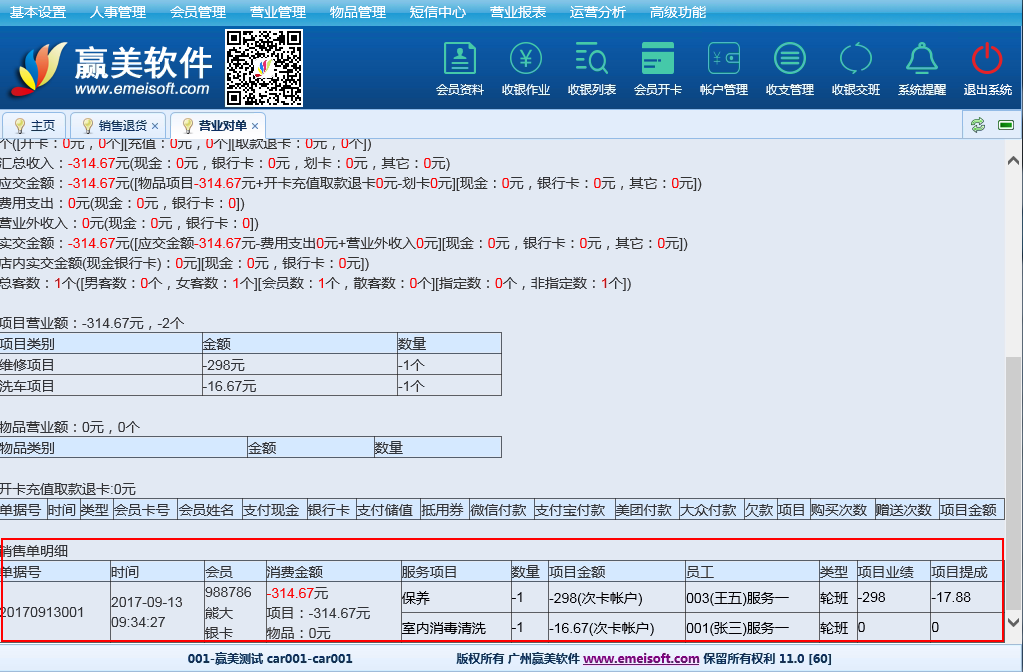Click the QR code image

(x=264, y=67)
